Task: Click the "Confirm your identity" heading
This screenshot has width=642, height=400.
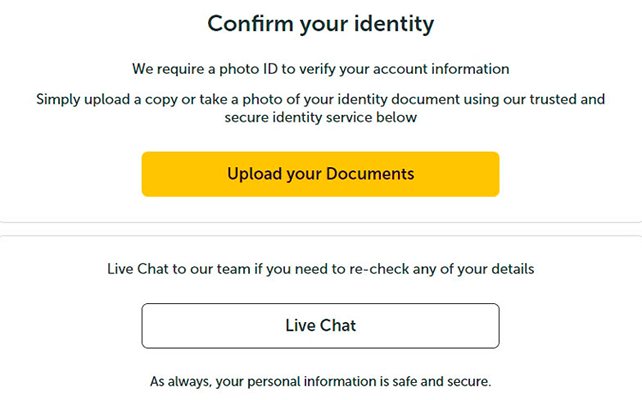Action: pos(320,23)
